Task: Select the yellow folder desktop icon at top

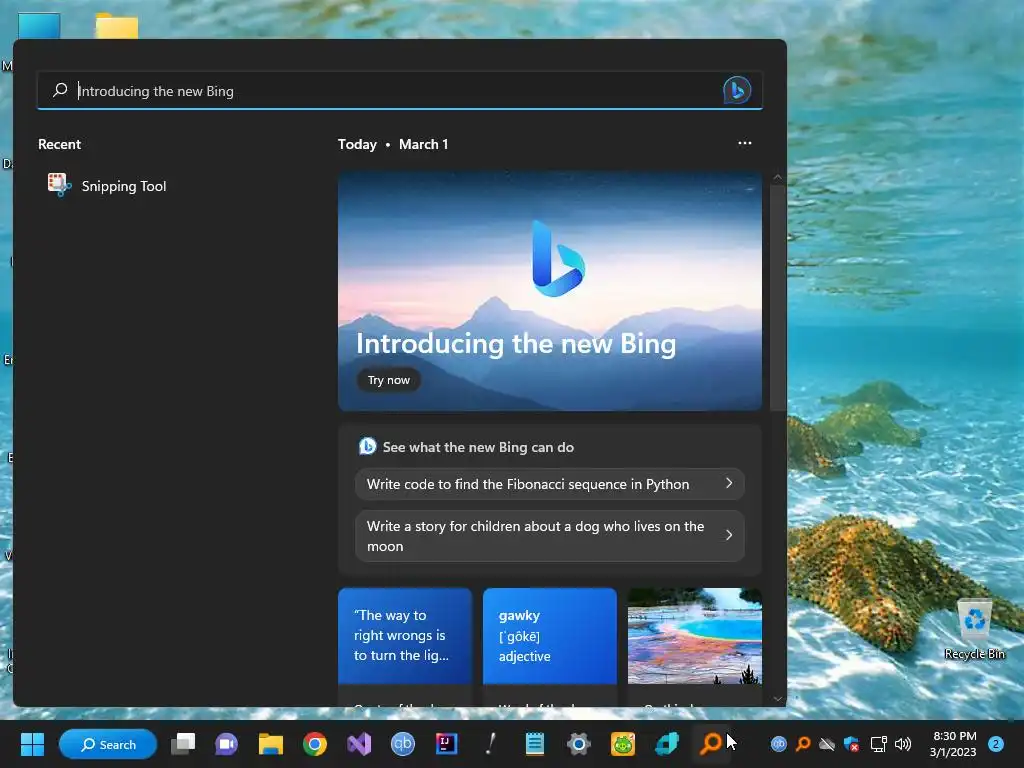Action: coord(116,25)
